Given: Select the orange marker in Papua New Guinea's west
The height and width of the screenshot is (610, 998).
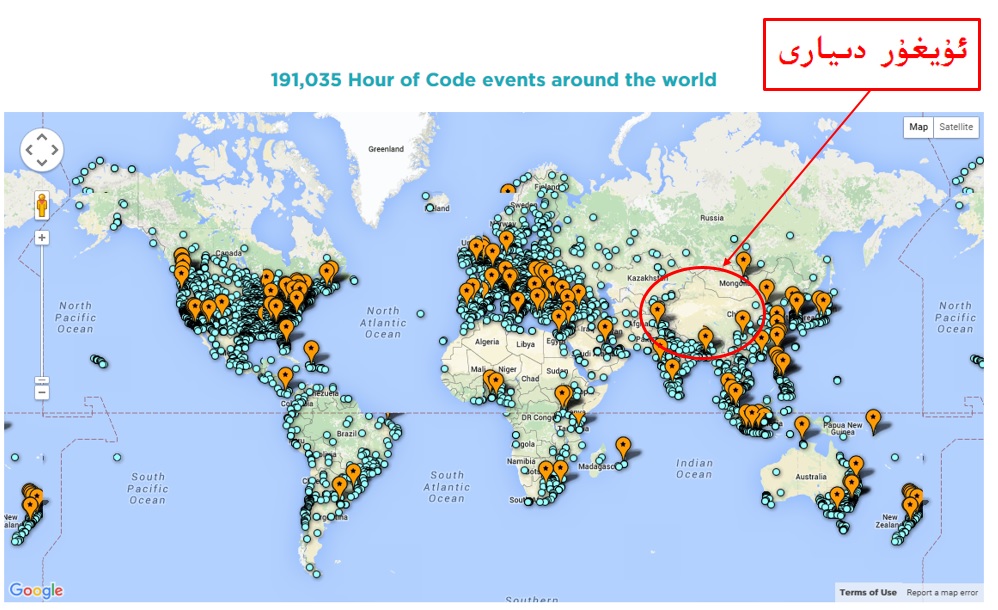Looking at the screenshot, I should pos(802,426).
